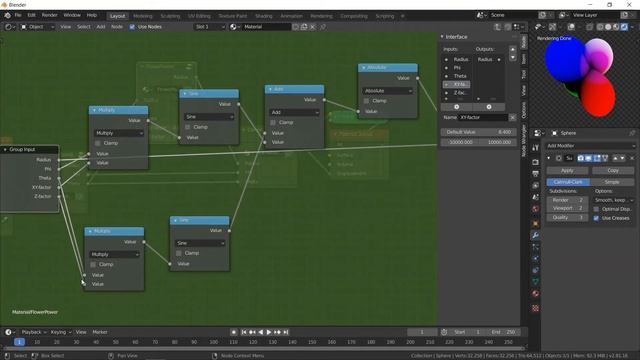
Task: Adjust the Render subdivisions field
Action: point(567,200)
